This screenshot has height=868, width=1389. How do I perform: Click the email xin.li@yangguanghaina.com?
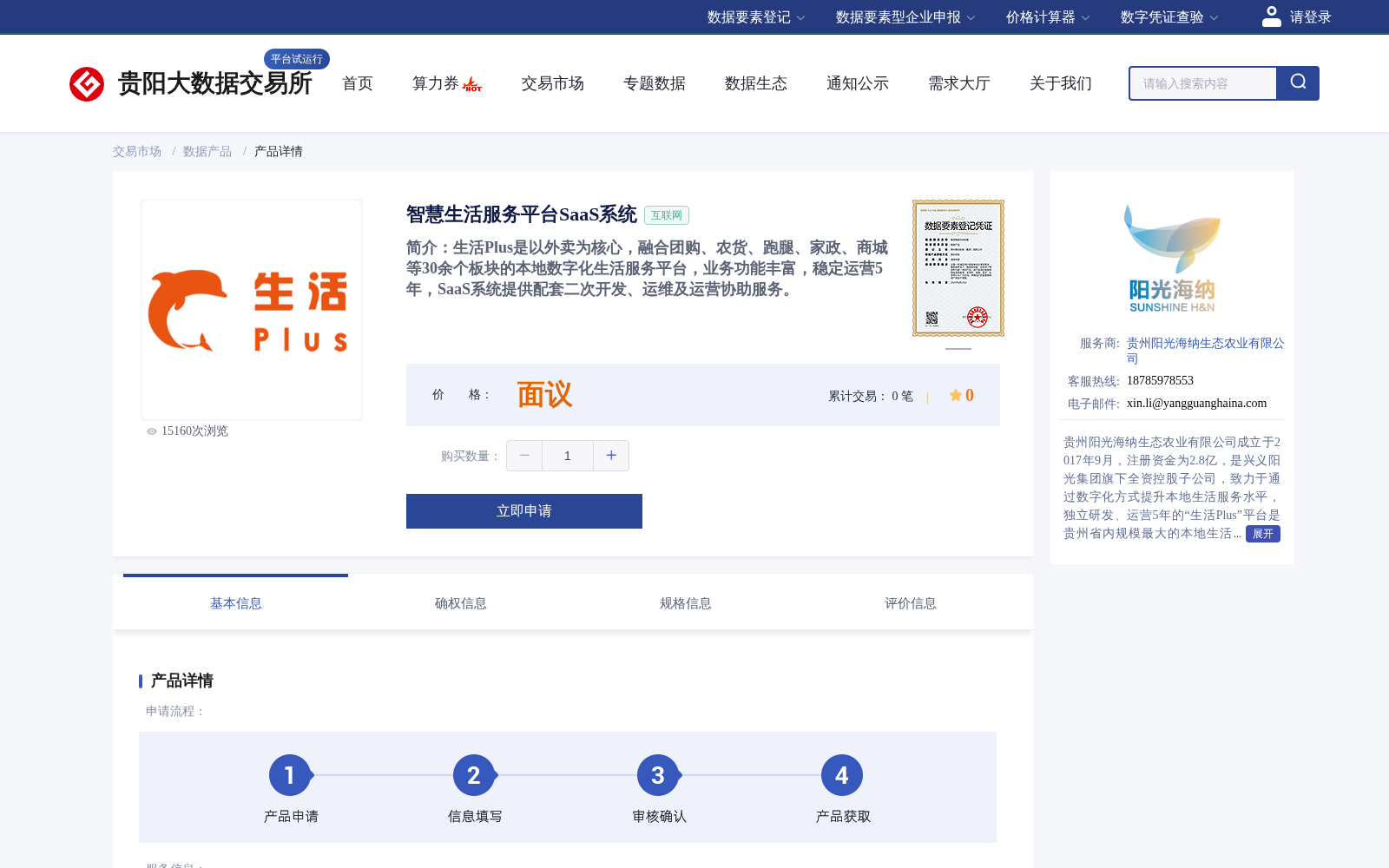click(1196, 403)
